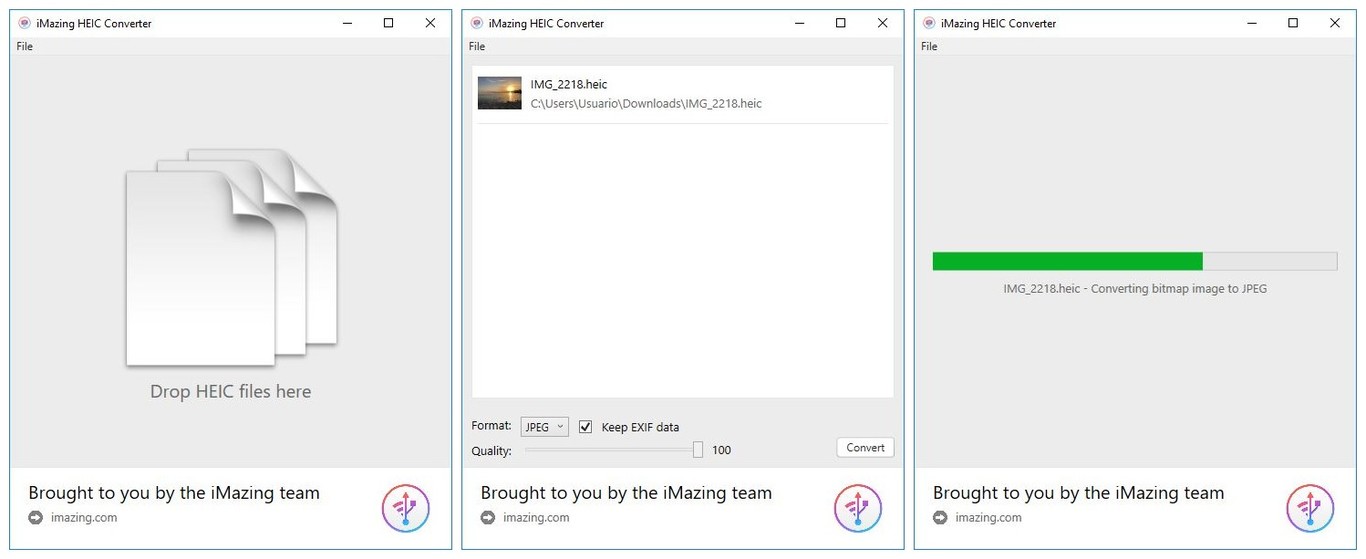This screenshot has height=559, width=1366.
Task: Minimize the left iMazing window
Action: 347,23
